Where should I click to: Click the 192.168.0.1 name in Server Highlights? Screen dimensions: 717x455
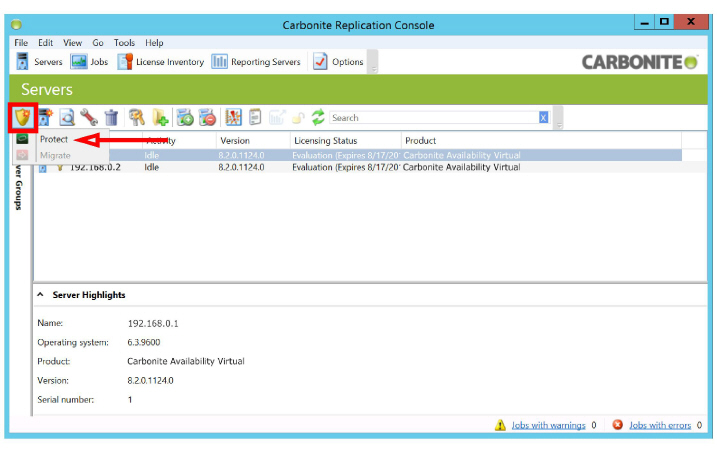[x=153, y=323]
